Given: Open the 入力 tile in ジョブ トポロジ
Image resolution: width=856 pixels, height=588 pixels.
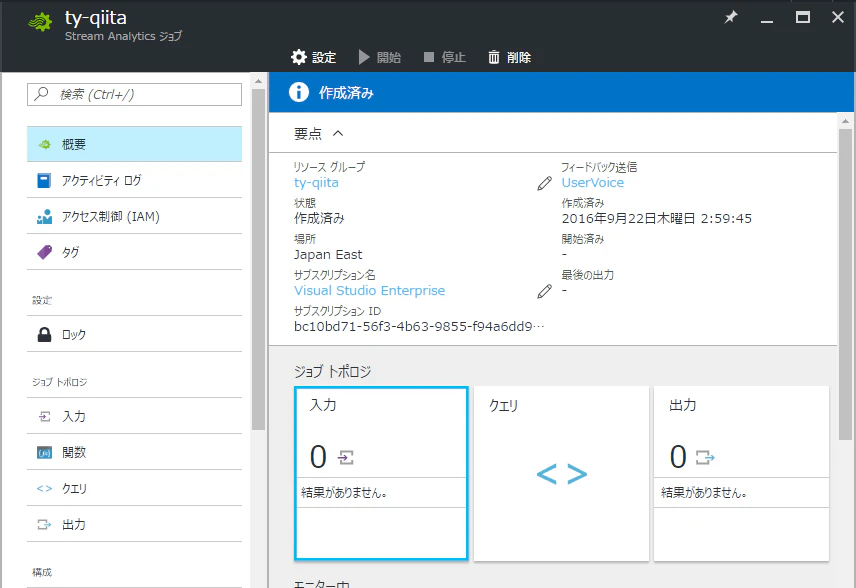Looking at the screenshot, I should 381,473.
